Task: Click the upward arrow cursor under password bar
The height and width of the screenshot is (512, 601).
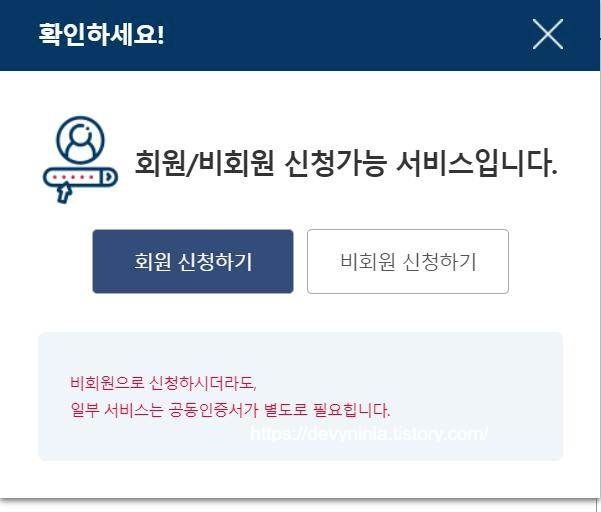Action: click(x=64, y=192)
